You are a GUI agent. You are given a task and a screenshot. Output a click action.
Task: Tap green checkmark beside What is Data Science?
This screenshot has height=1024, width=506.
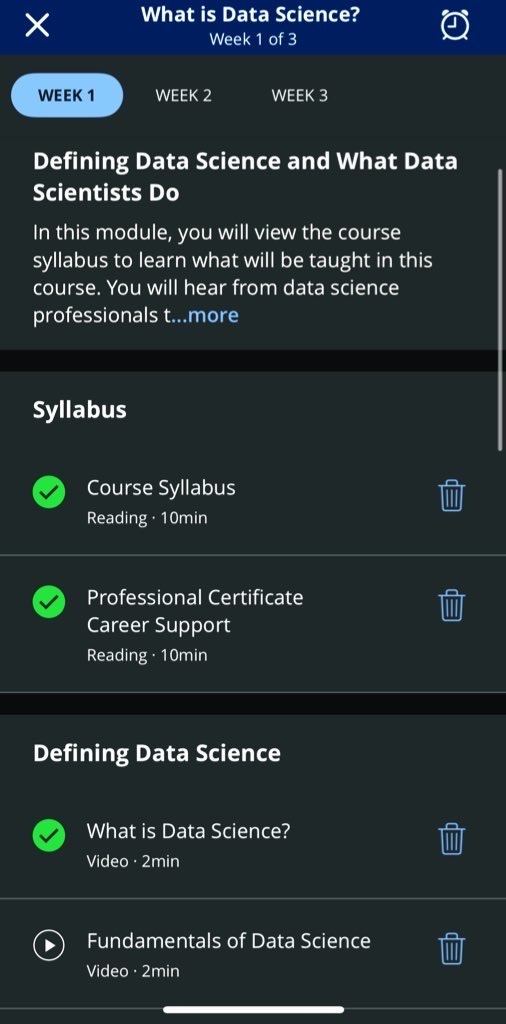tap(49, 835)
